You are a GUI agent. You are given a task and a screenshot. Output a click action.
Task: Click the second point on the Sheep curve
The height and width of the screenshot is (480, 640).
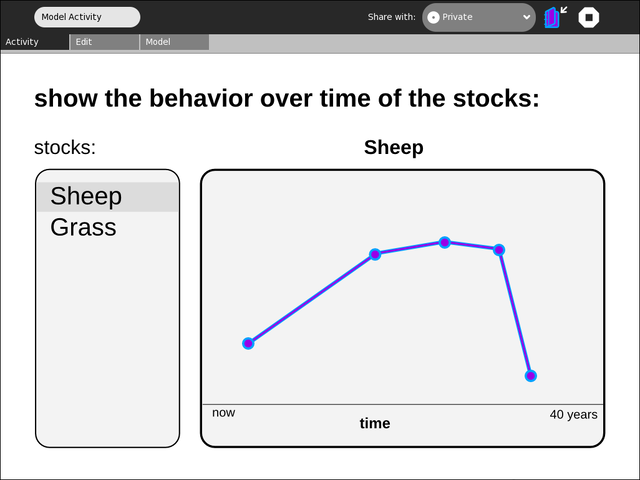coord(375,254)
